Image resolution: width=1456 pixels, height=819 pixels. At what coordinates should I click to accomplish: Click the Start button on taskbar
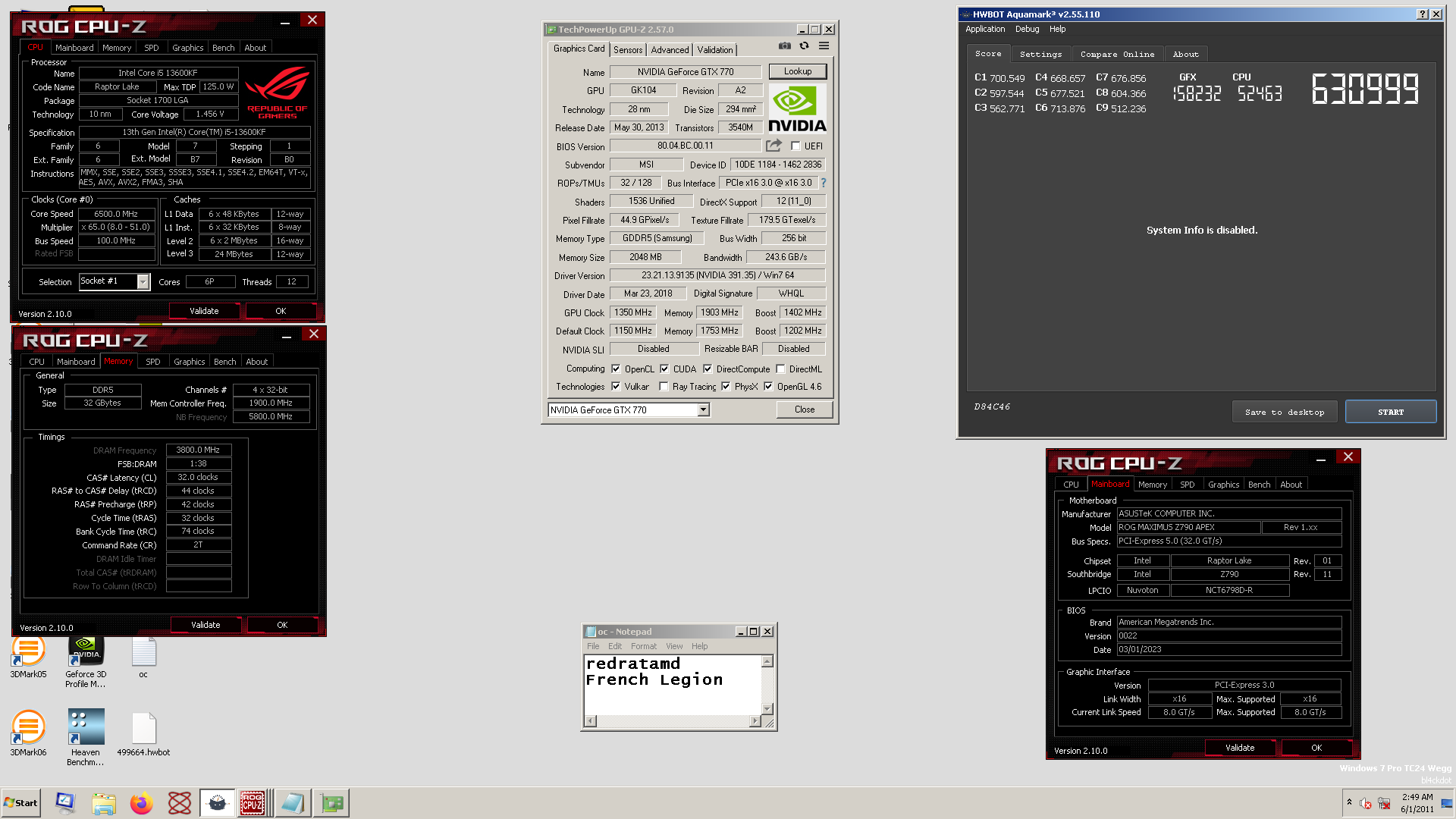pos(20,803)
